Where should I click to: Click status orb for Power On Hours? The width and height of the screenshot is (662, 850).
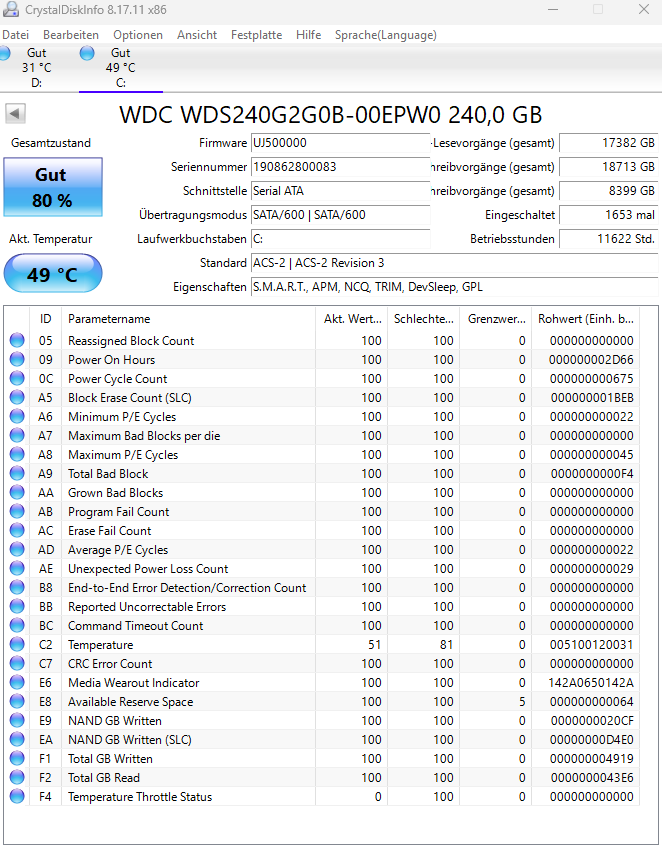point(17,359)
